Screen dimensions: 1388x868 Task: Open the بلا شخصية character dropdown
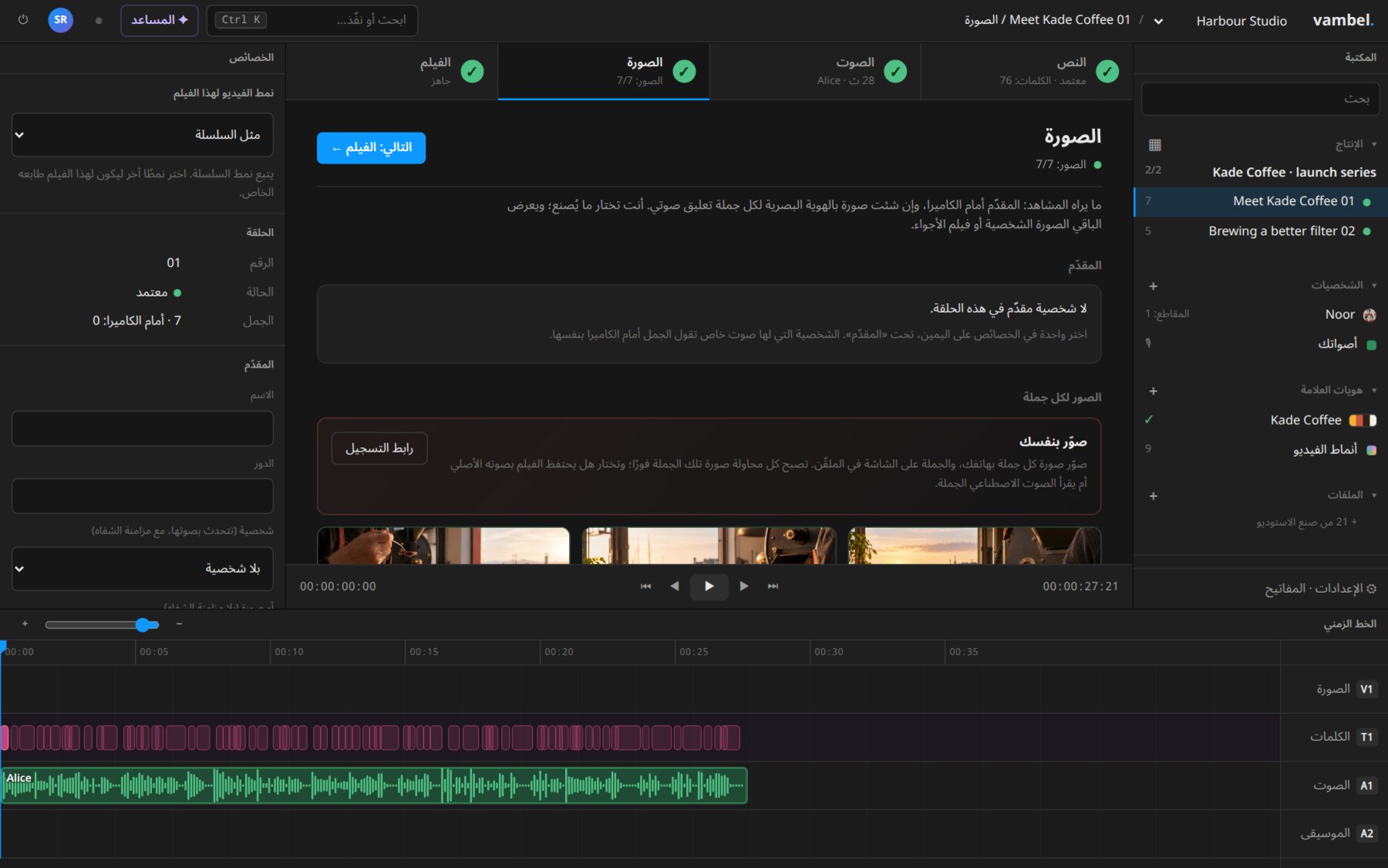[x=143, y=569]
